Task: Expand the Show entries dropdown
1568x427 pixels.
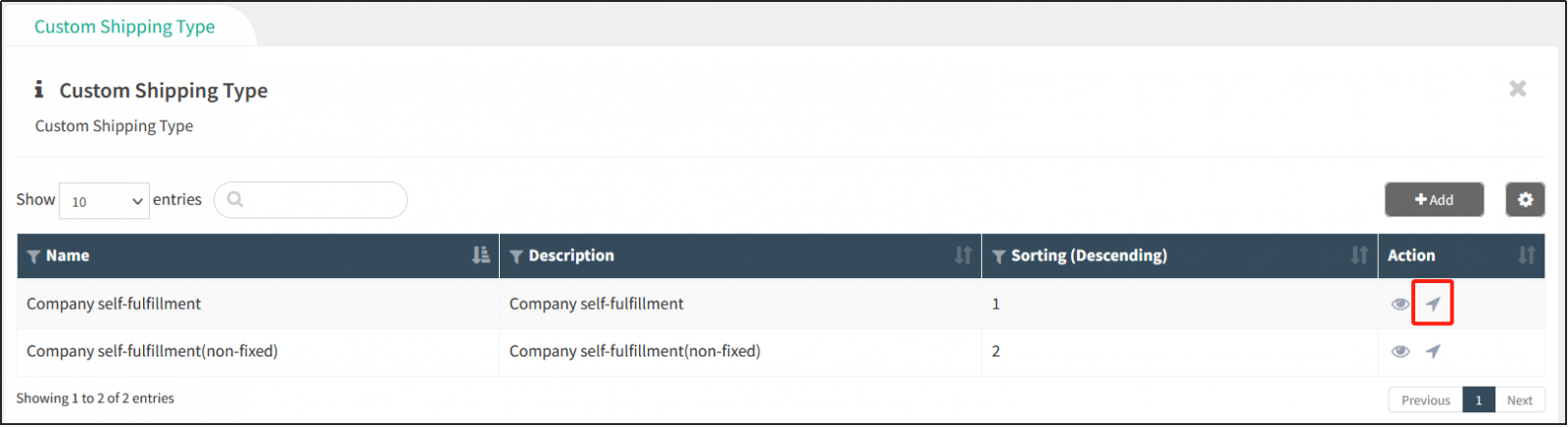Action: [104, 201]
